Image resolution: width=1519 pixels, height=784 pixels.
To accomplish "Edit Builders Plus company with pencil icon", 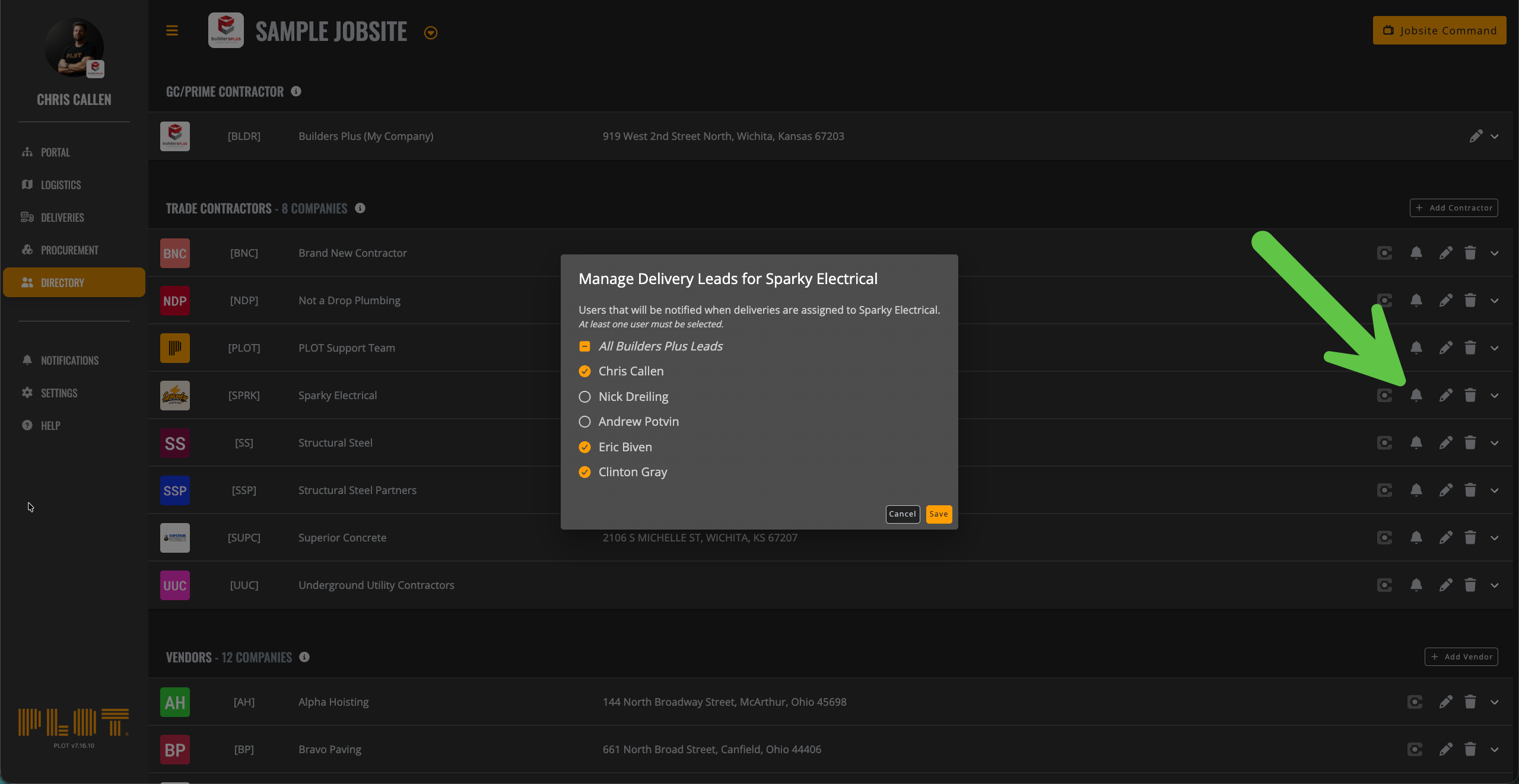I will [x=1476, y=136].
